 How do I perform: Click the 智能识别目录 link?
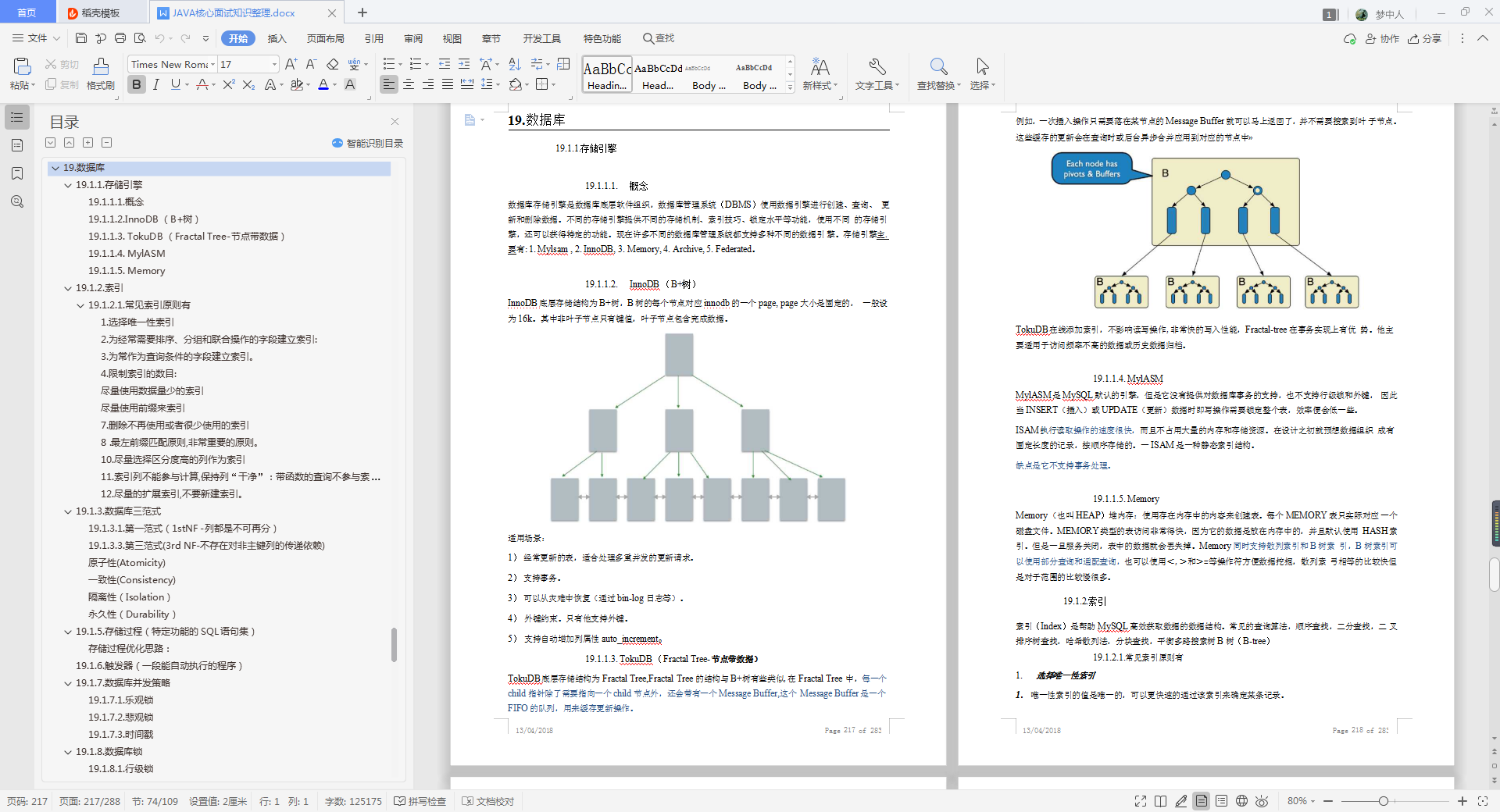coord(367,143)
